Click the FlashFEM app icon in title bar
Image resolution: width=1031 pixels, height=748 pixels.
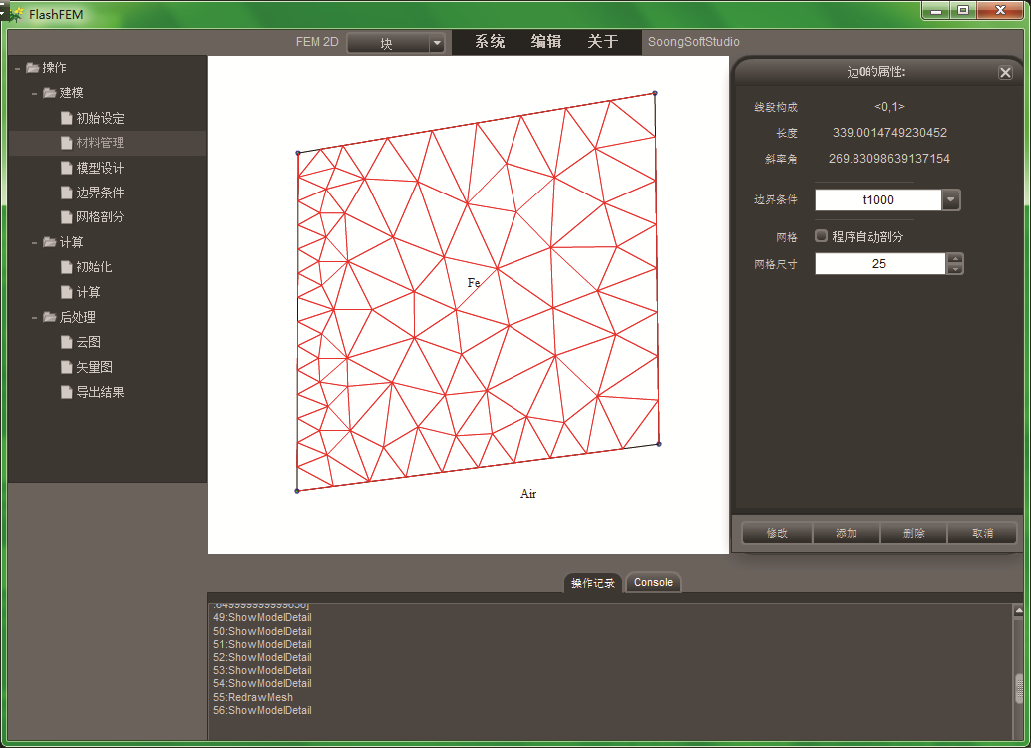16,14
